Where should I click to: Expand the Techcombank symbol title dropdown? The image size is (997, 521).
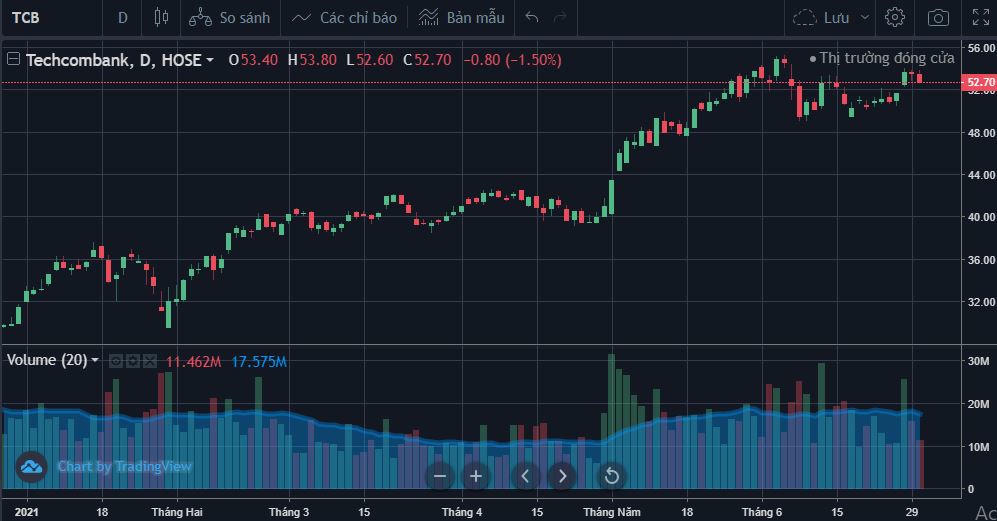(210, 61)
